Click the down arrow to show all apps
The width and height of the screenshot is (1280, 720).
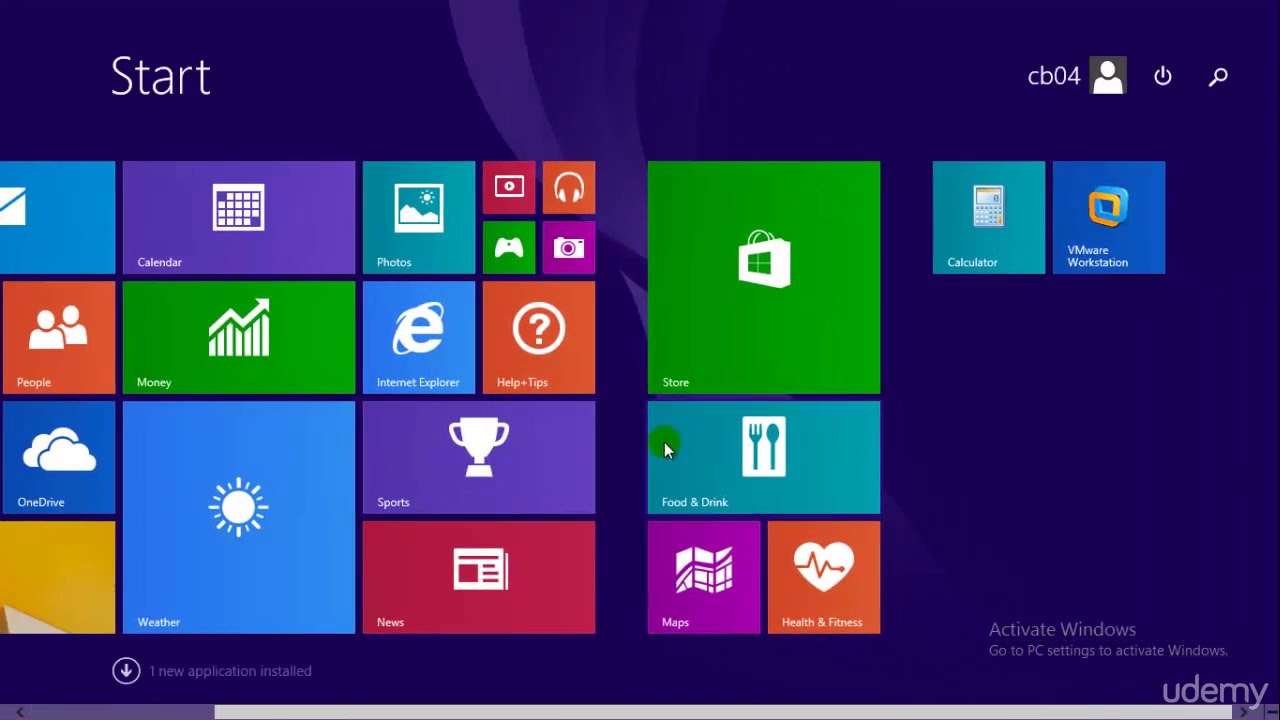pyautogui.click(x=126, y=671)
